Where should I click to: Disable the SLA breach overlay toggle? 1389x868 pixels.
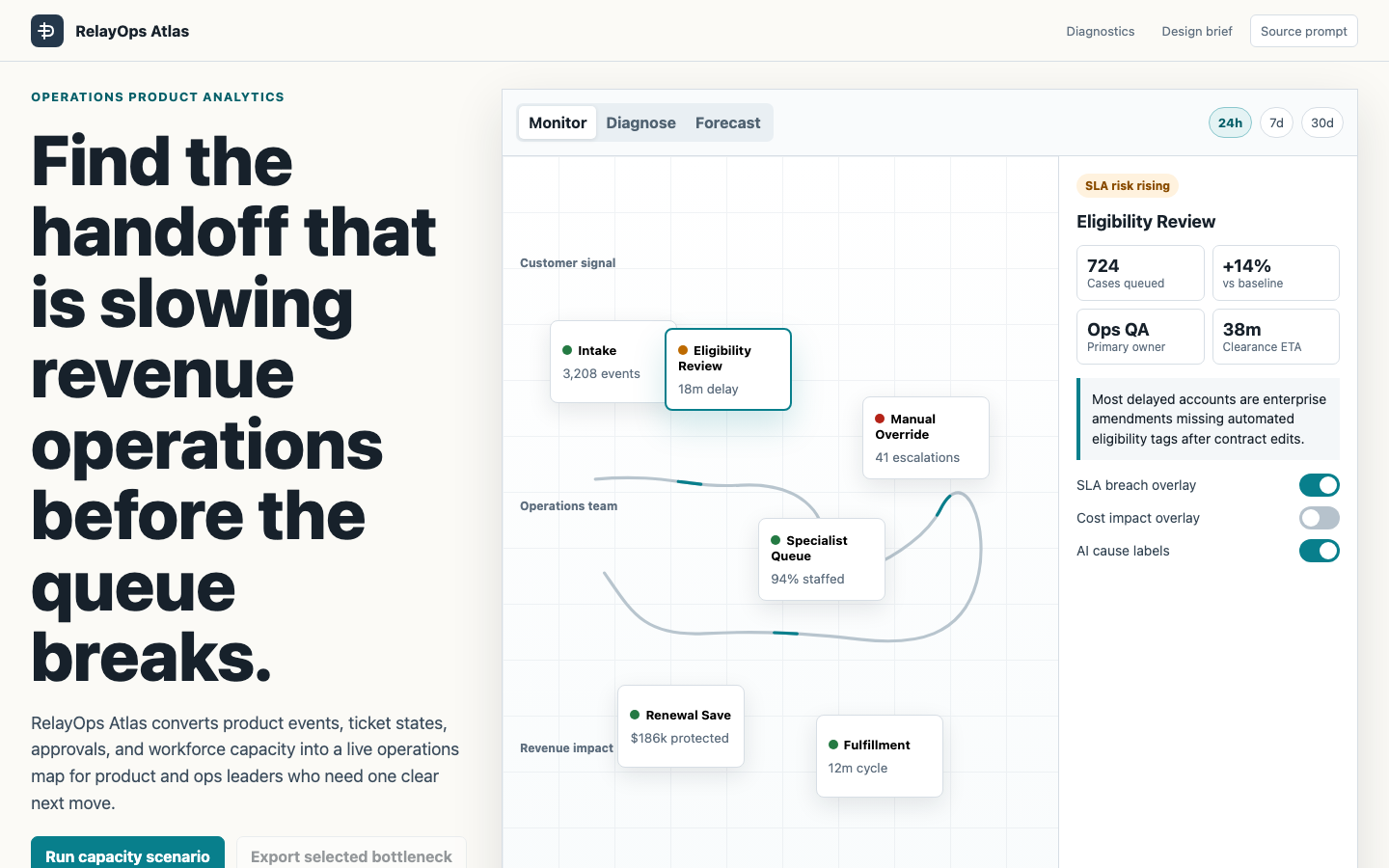tap(1319, 485)
